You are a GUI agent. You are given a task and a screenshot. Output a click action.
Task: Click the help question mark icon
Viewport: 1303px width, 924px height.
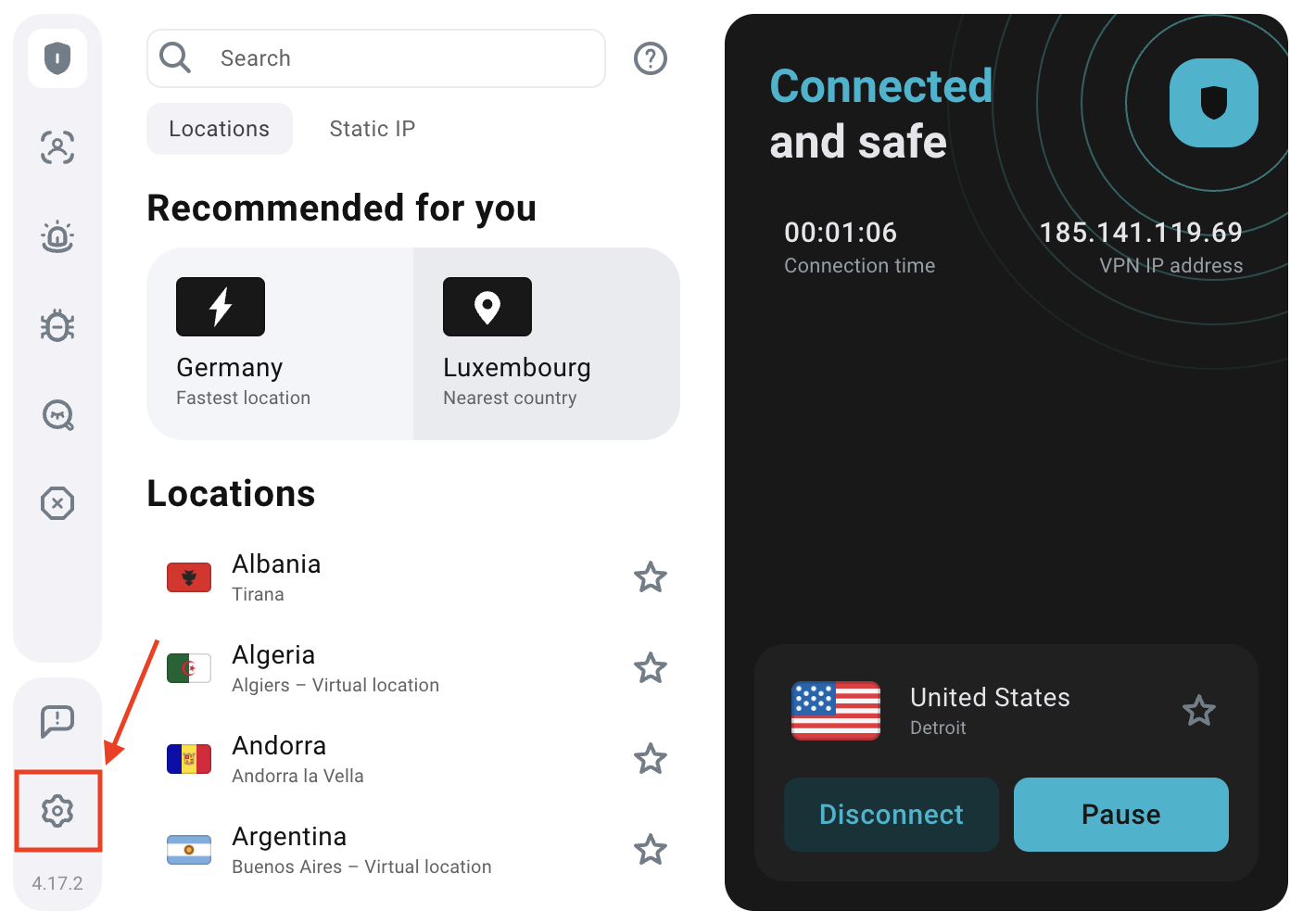pyautogui.click(x=651, y=58)
